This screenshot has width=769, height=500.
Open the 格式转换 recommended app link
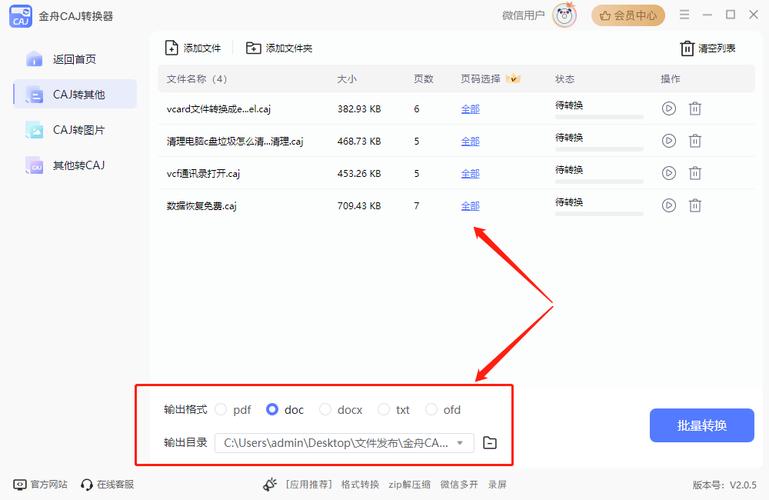360,484
